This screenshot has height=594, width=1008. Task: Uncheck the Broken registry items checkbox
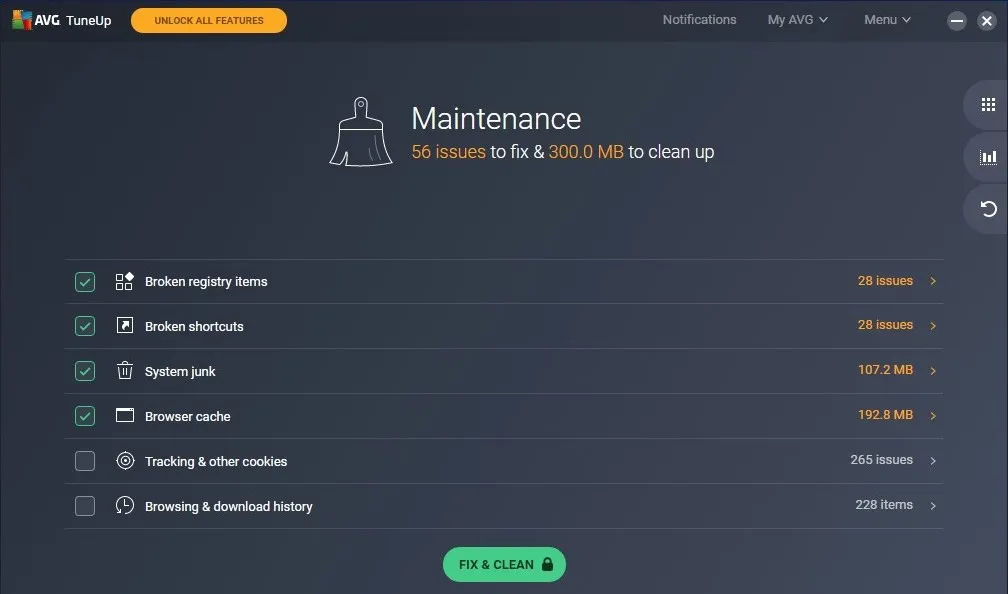(x=84, y=281)
